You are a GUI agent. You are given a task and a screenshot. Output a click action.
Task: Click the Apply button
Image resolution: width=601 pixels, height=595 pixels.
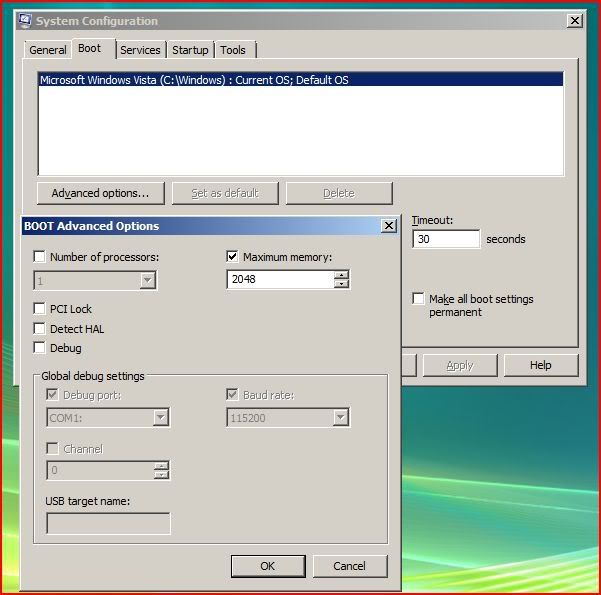coord(460,365)
